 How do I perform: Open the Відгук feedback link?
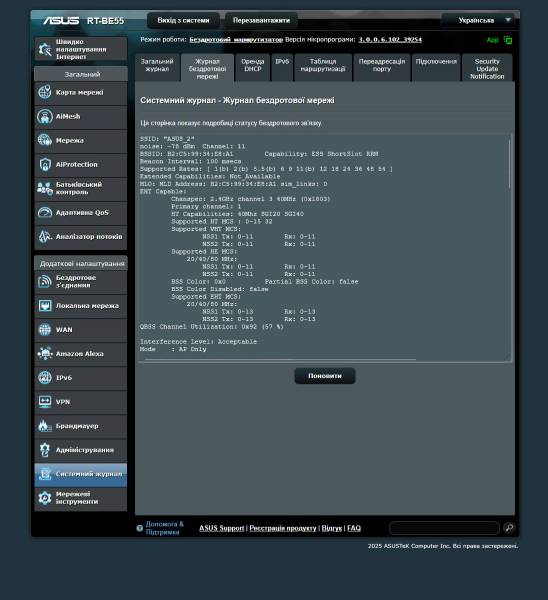(332, 528)
